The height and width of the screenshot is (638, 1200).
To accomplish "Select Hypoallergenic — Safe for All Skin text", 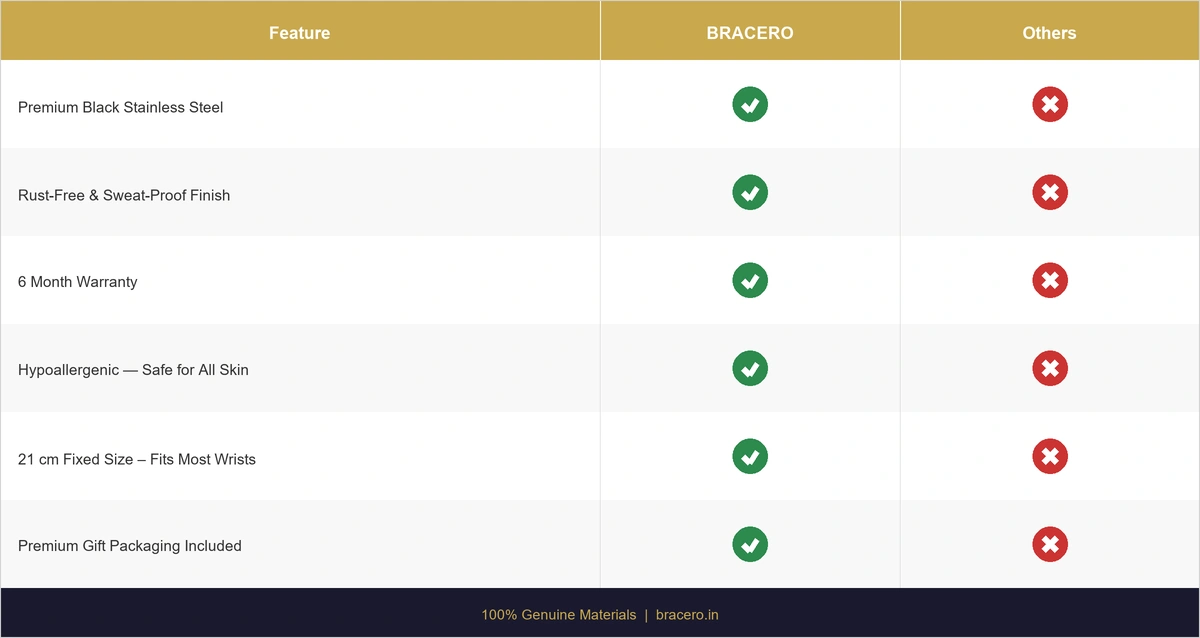I will pyautogui.click(x=133, y=370).
